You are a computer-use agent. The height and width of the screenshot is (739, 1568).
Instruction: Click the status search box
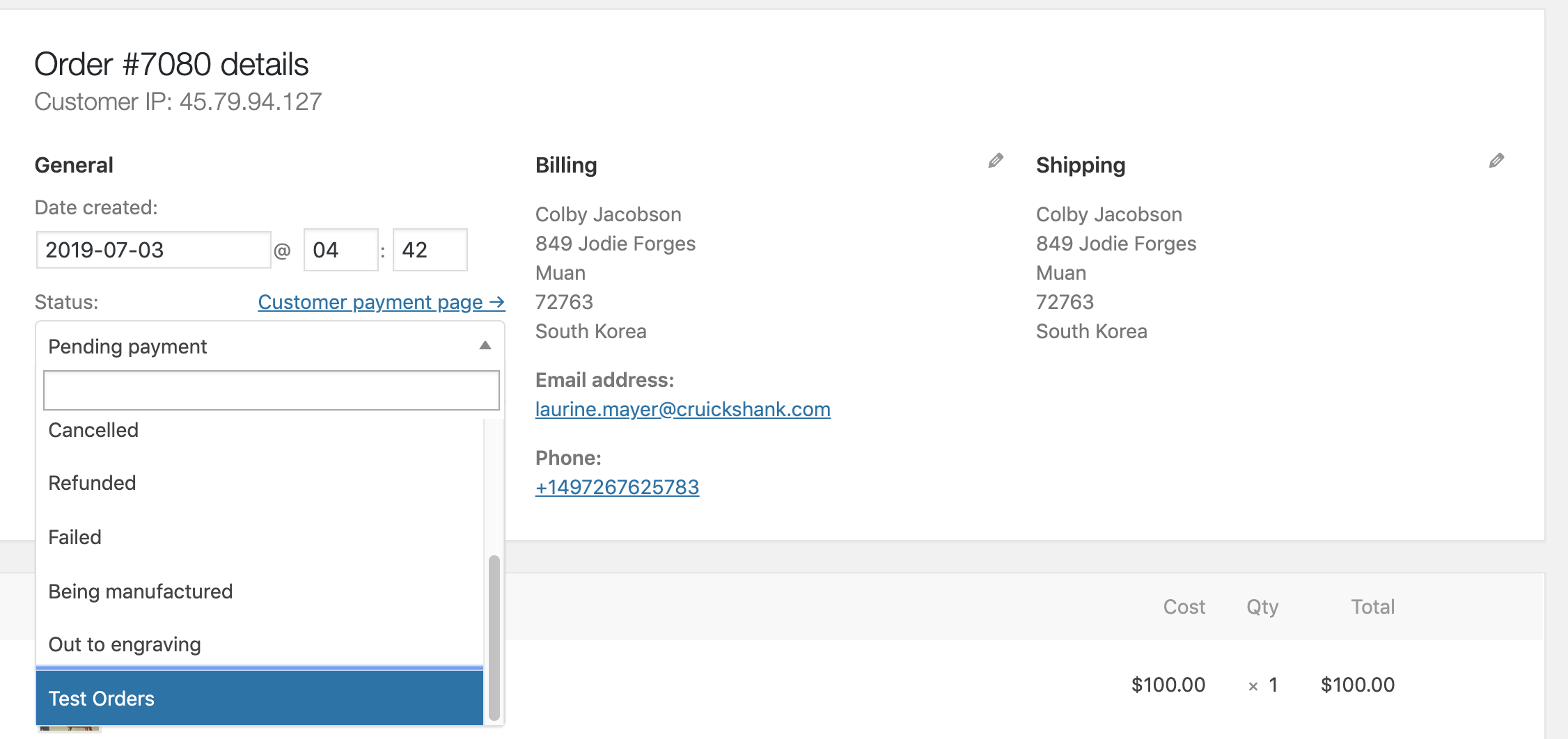[x=271, y=390]
